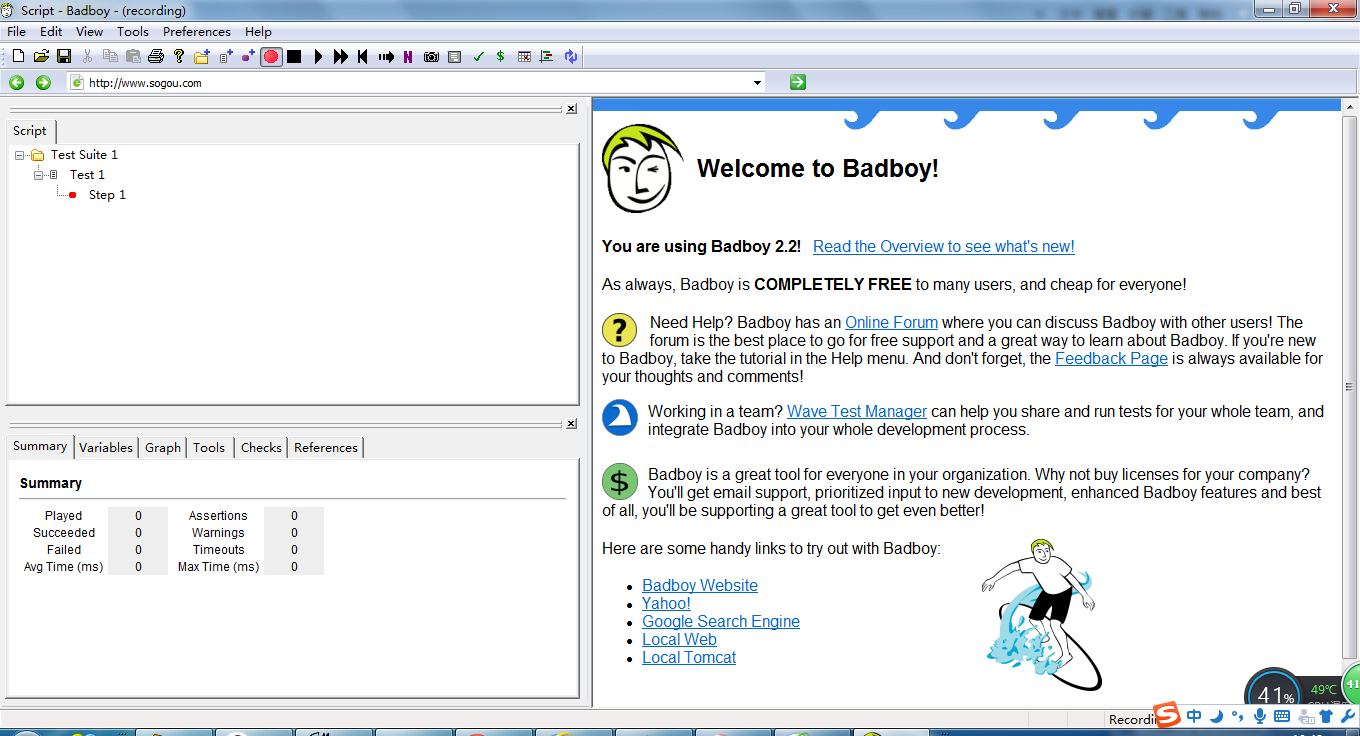
Task: Click the green Go arrow beside address bar
Action: (x=797, y=82)
